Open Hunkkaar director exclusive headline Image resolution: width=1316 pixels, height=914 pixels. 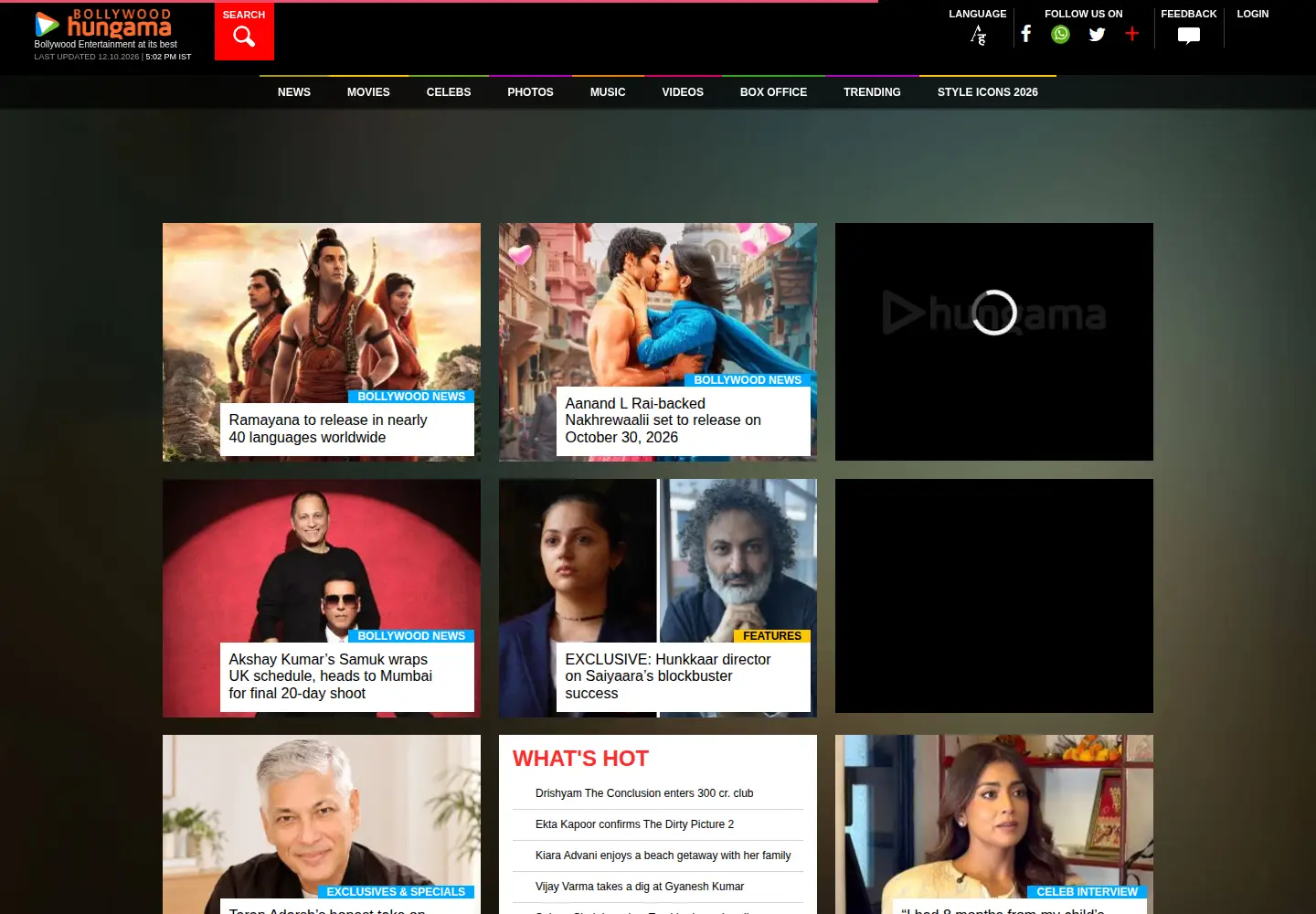(668, 676)
